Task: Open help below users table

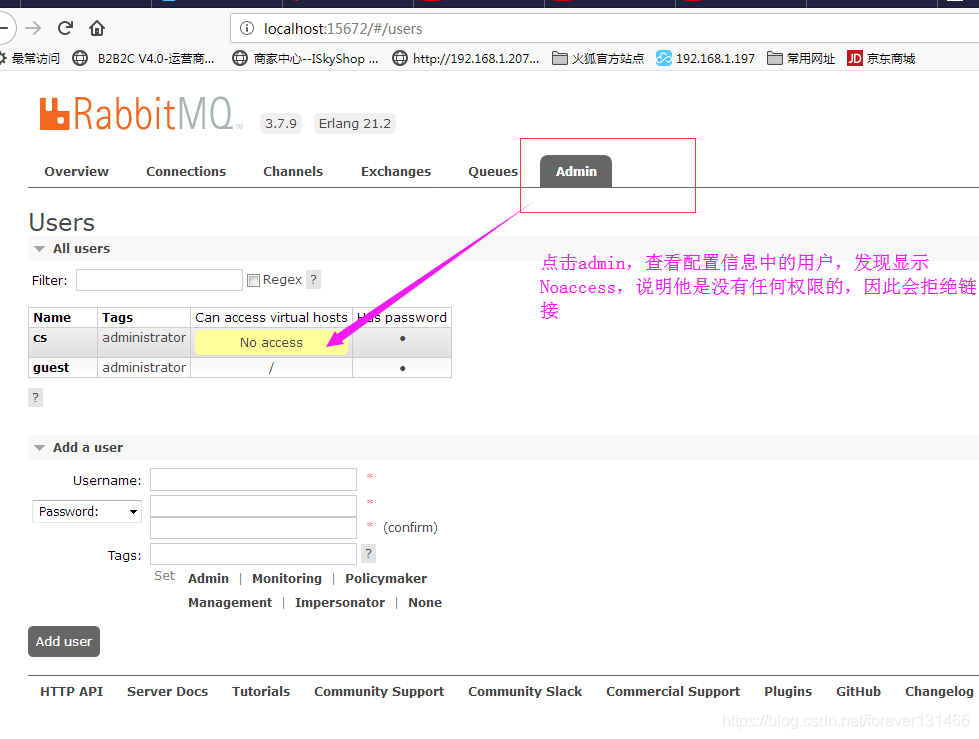Action: (36, 398)
